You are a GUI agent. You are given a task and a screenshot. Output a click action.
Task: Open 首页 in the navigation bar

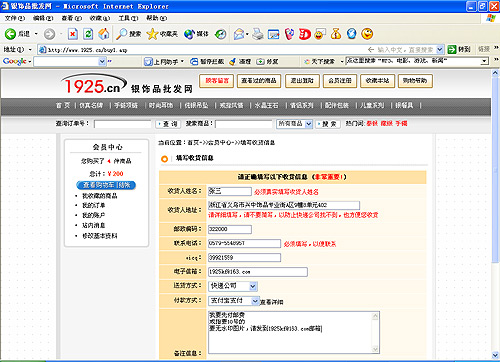point(63,105)
